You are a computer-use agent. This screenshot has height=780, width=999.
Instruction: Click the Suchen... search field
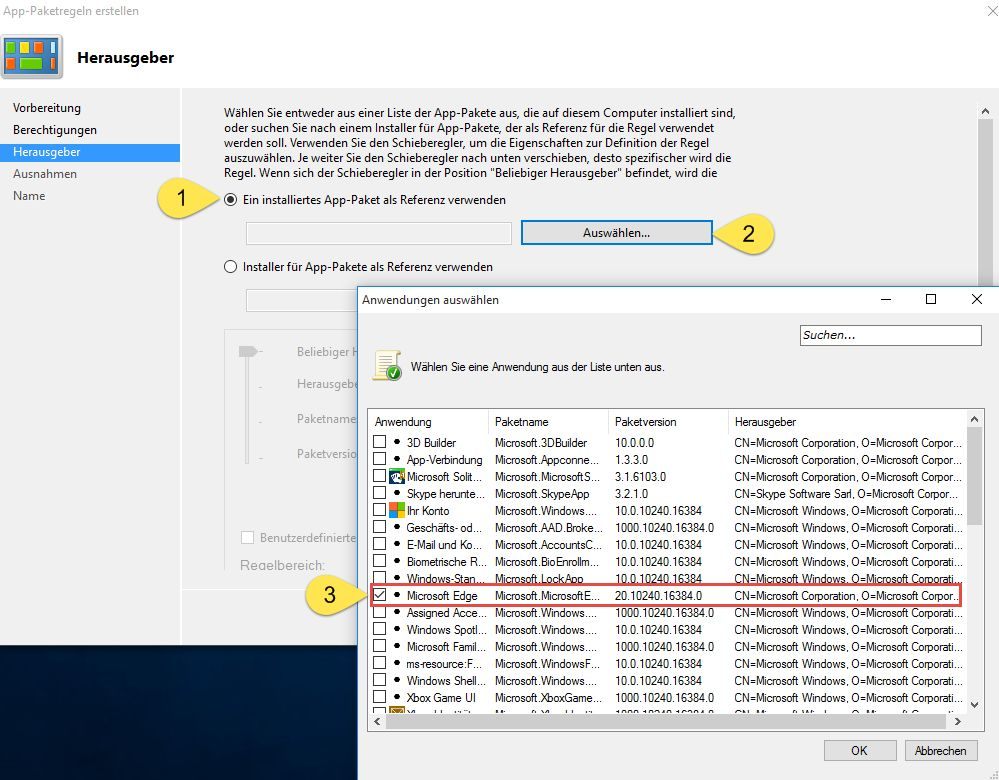click(x=890, y=335)
